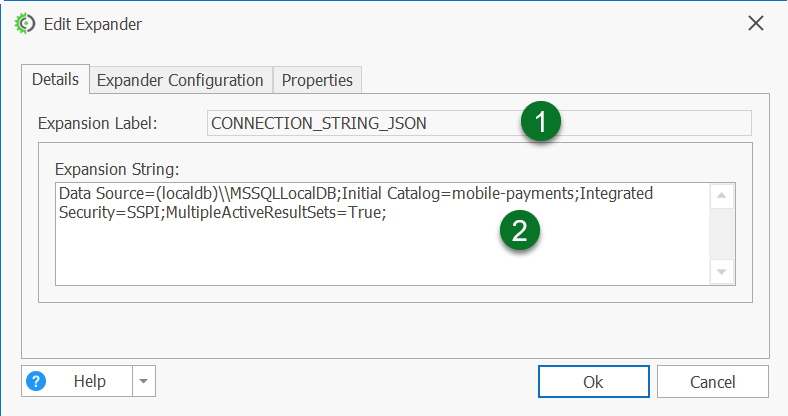Confirm changes with the Ok button

[x=593, y=381]
